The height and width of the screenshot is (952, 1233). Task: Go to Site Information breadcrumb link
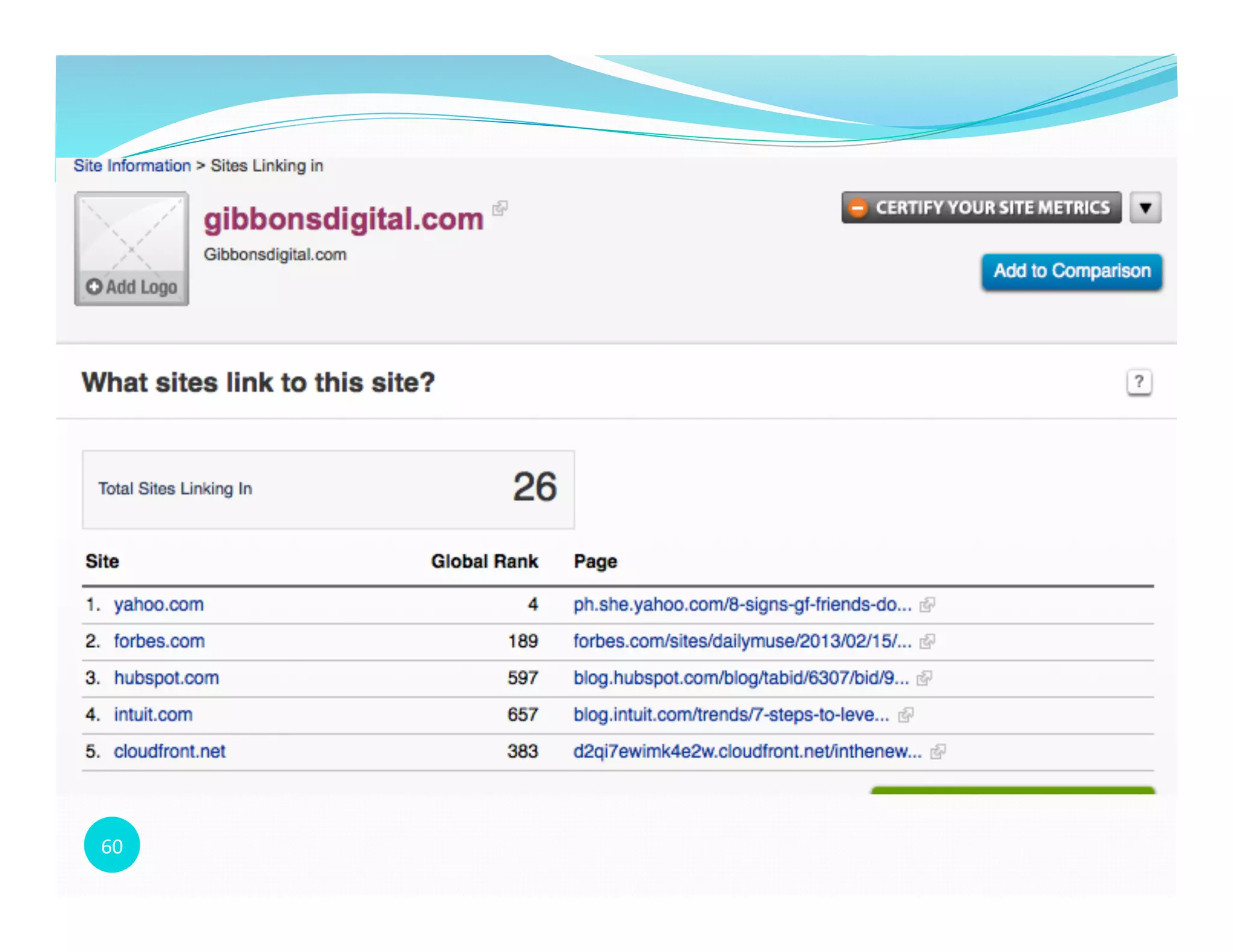[132, 165]
